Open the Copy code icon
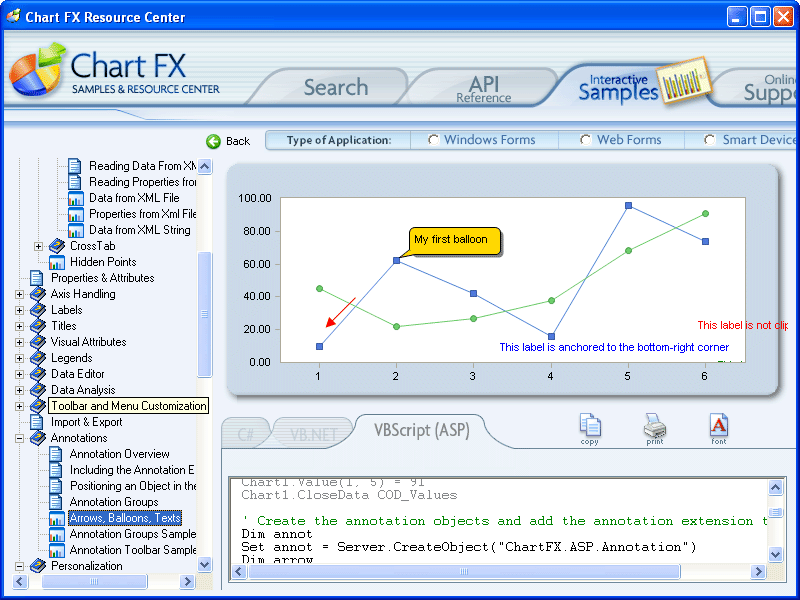800x600 pixels. tap(590, 424)
